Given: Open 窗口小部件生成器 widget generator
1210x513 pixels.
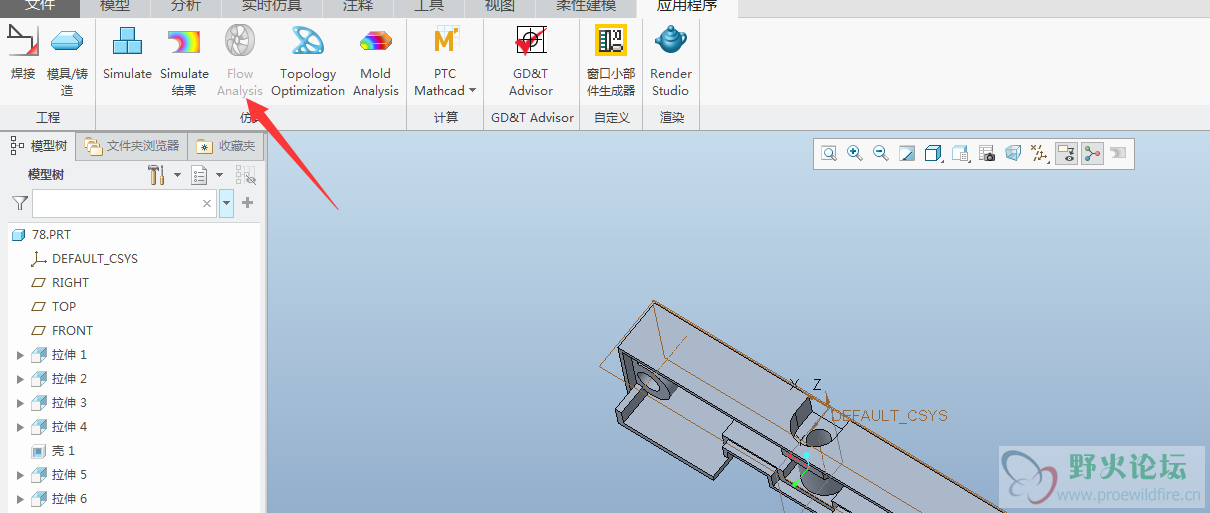Looking at the screenshot, I should point(611,60).
